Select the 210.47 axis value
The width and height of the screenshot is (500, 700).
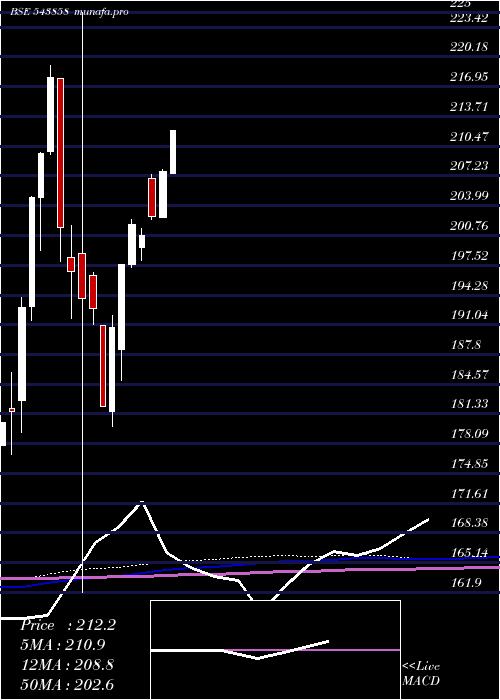pyautogui.click(x=469, y=136)
